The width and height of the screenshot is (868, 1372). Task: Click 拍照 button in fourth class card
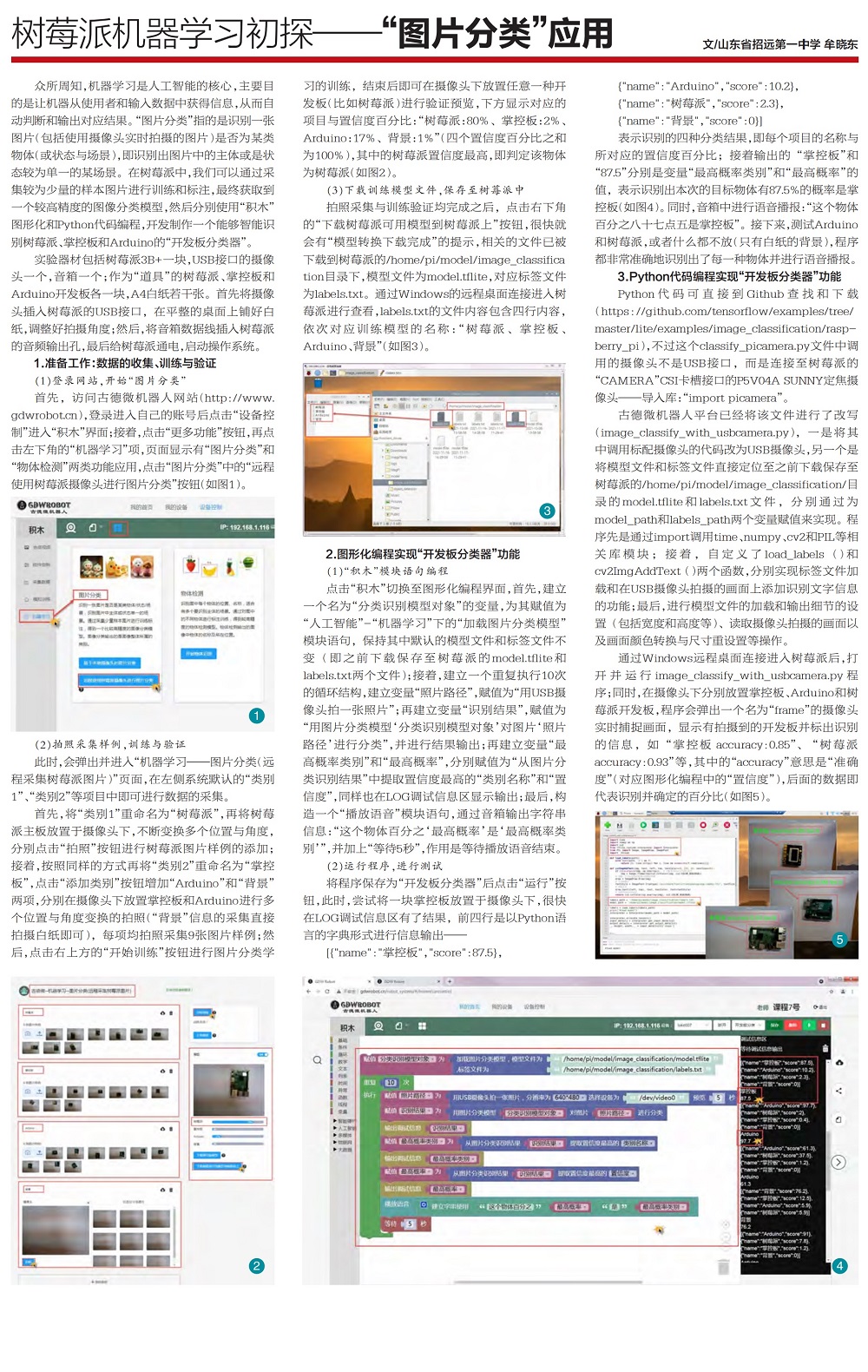point(28,1262)
